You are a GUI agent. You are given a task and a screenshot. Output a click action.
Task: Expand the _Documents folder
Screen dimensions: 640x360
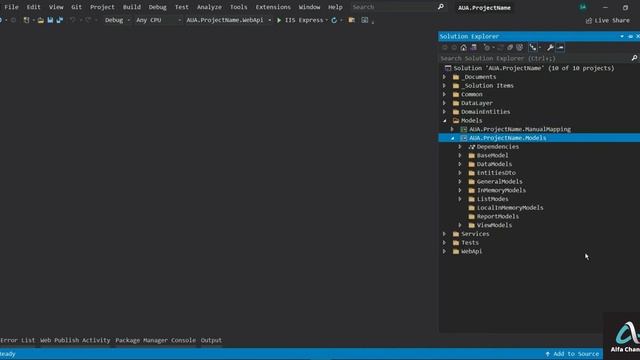444,77
